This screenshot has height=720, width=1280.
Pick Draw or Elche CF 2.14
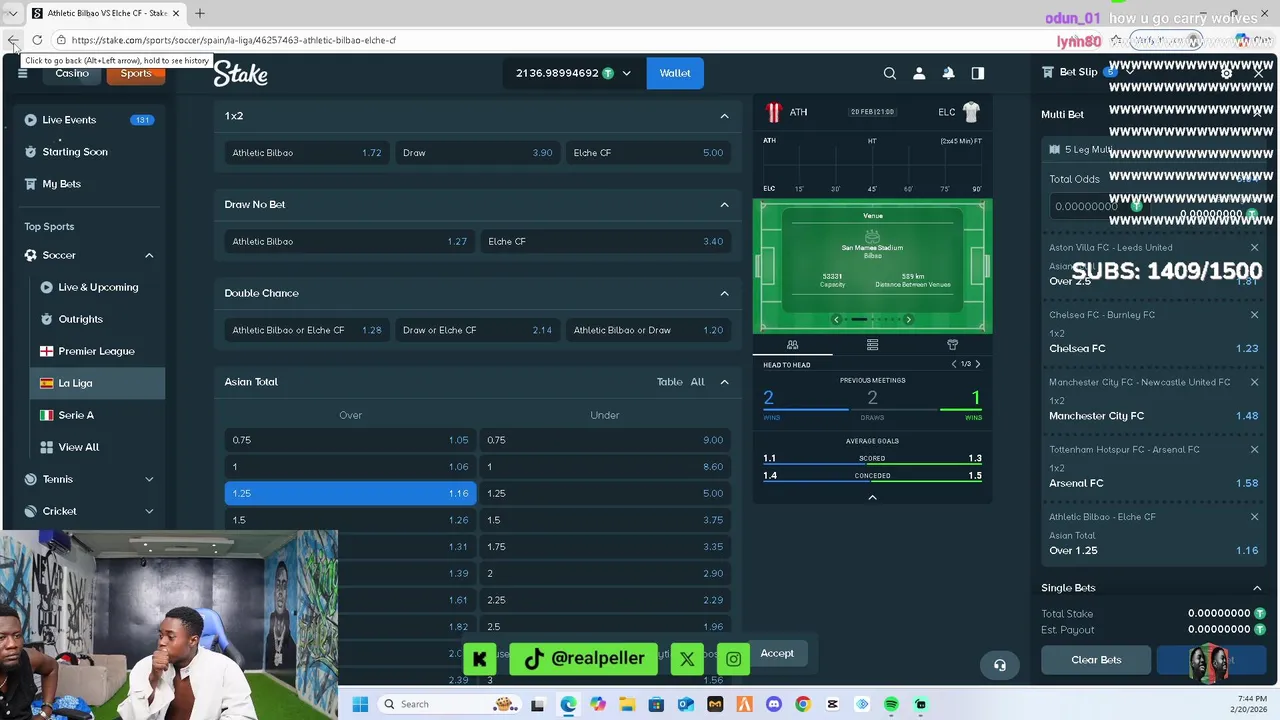[477, 330]
